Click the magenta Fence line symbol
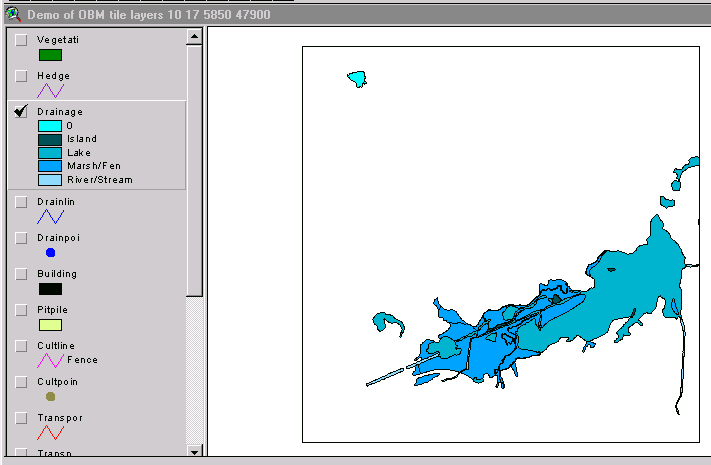 click(x=50, y=361)
